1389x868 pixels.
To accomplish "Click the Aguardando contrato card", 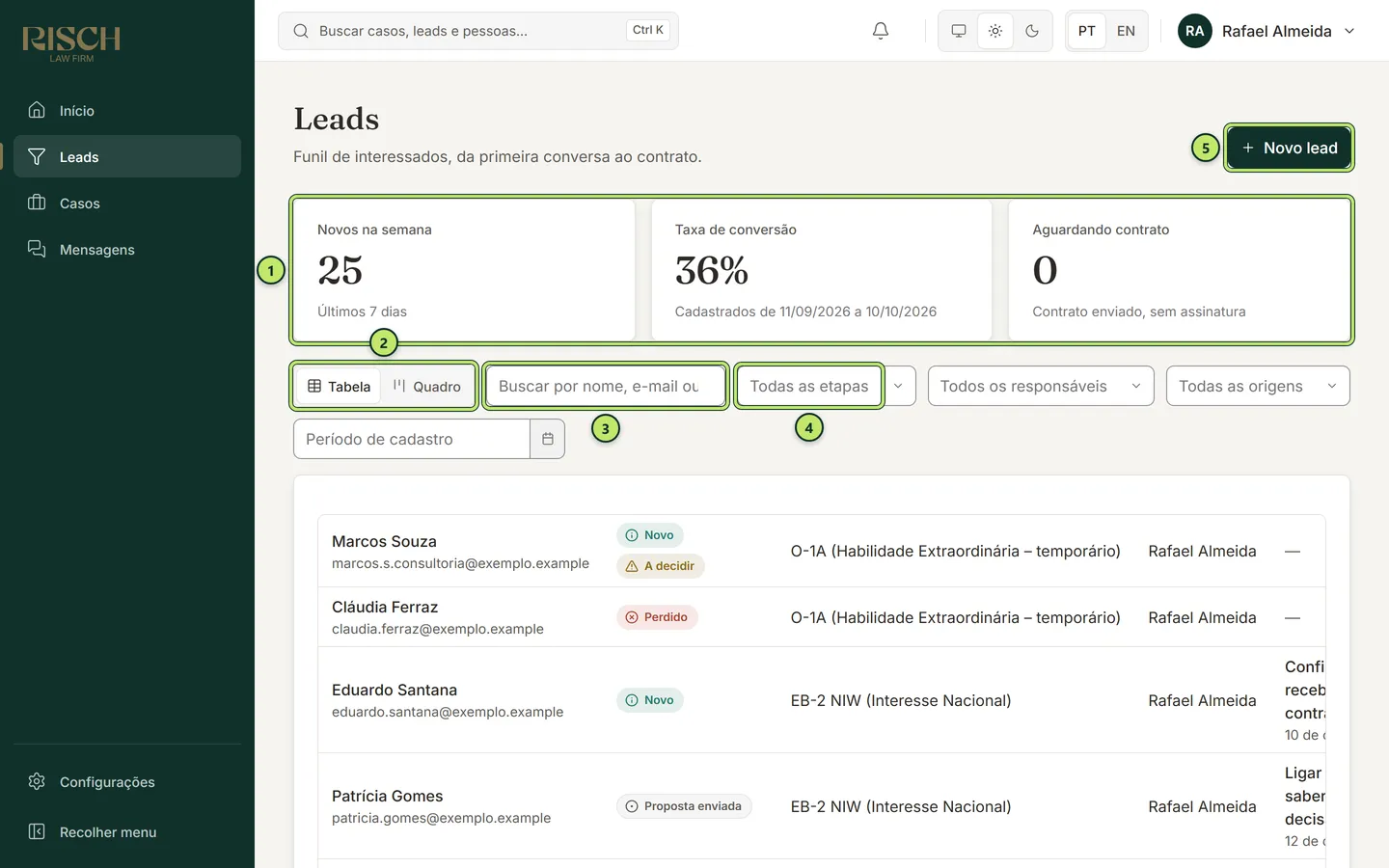I will [x=1180, y=270].
